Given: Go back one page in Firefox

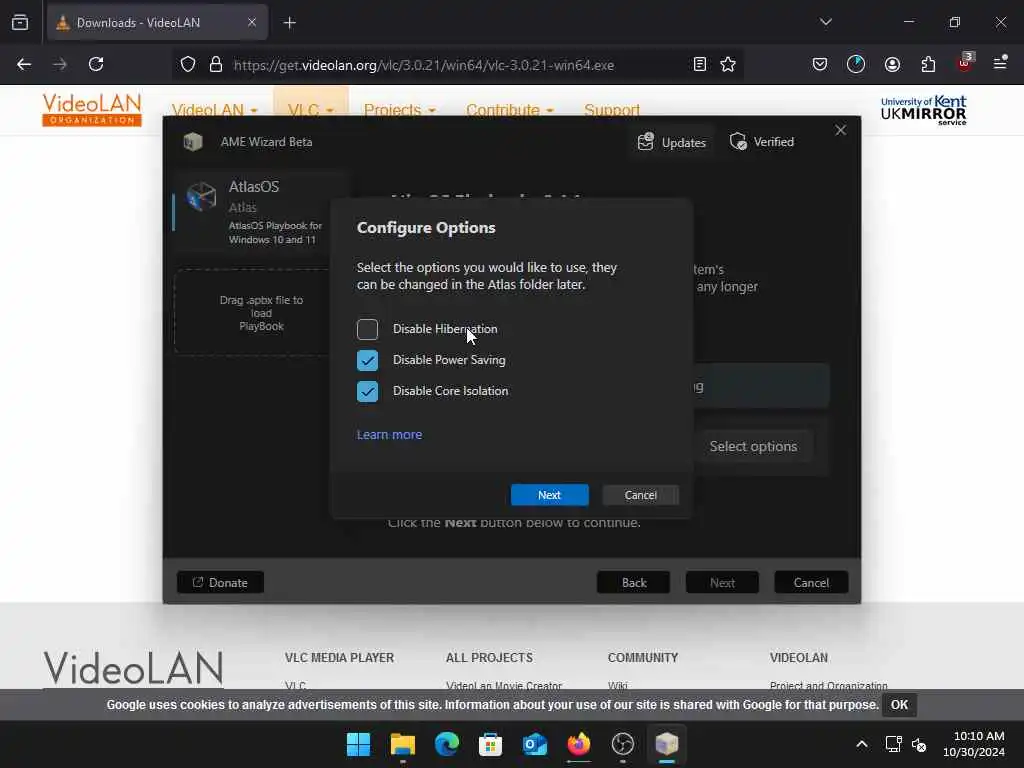Looking at the screenshot, I should [24, 65].
